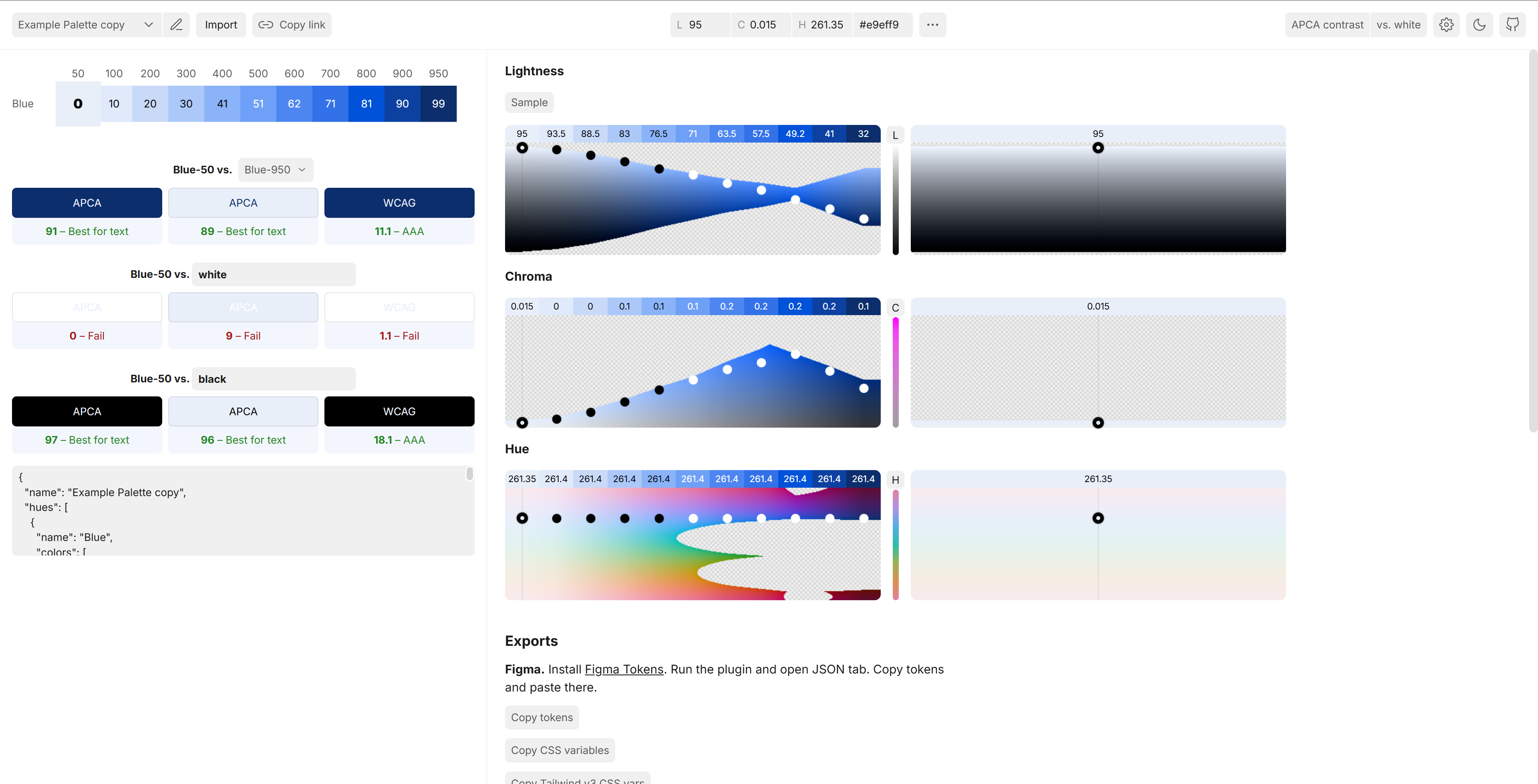The height and width of the screenshot is (784, 1538).
Task: Toggle the Sample button under Lightness
Action: (529, 102)
